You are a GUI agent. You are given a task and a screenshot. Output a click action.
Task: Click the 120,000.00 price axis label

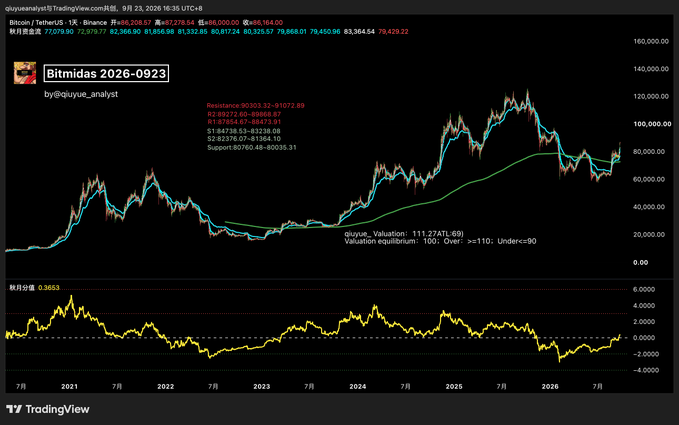651,97
